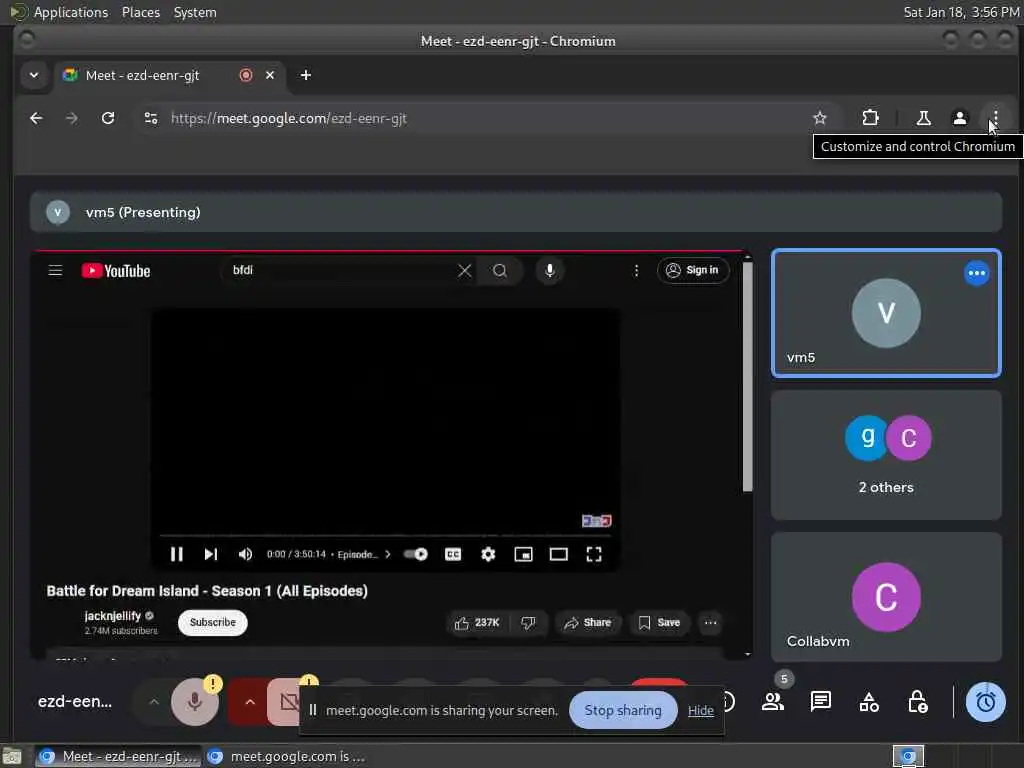This screenshot has width=1024, height=768.
Task: Open the Customize and control Chromium menu
Action: (995, 118)
